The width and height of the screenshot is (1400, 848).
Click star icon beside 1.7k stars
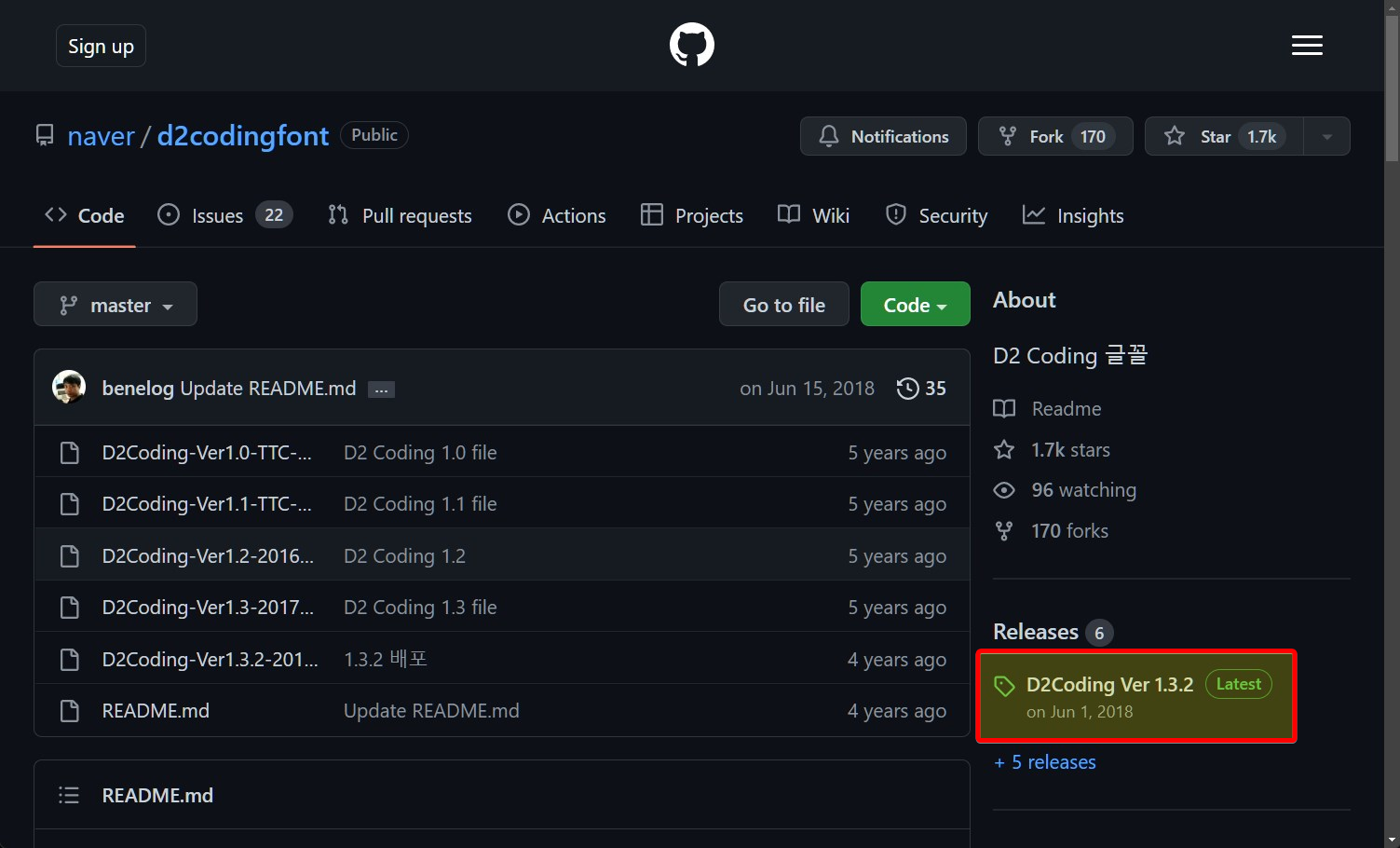coord(1004,450)
